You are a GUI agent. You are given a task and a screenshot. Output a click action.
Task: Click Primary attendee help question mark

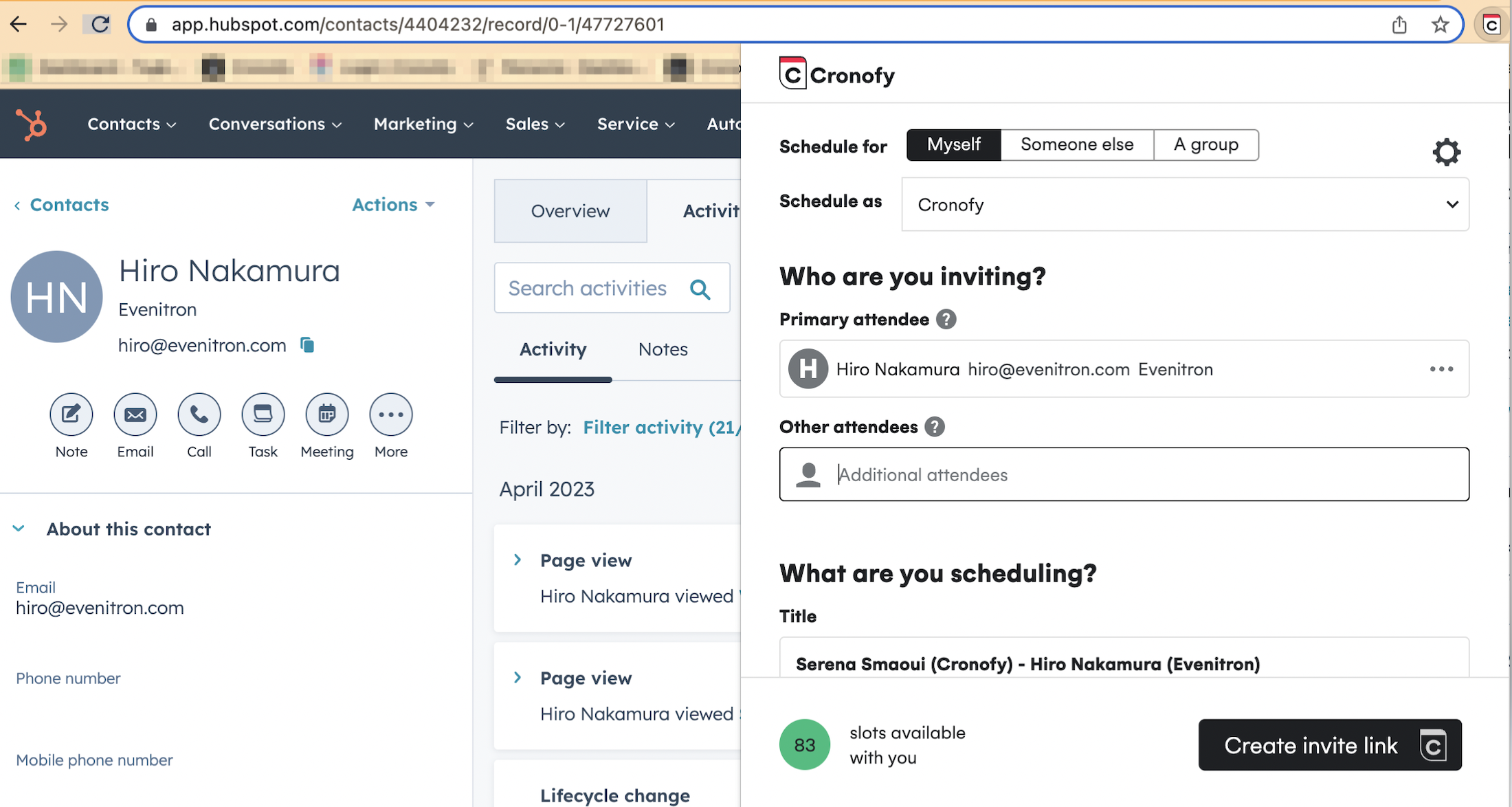(946, 320)
